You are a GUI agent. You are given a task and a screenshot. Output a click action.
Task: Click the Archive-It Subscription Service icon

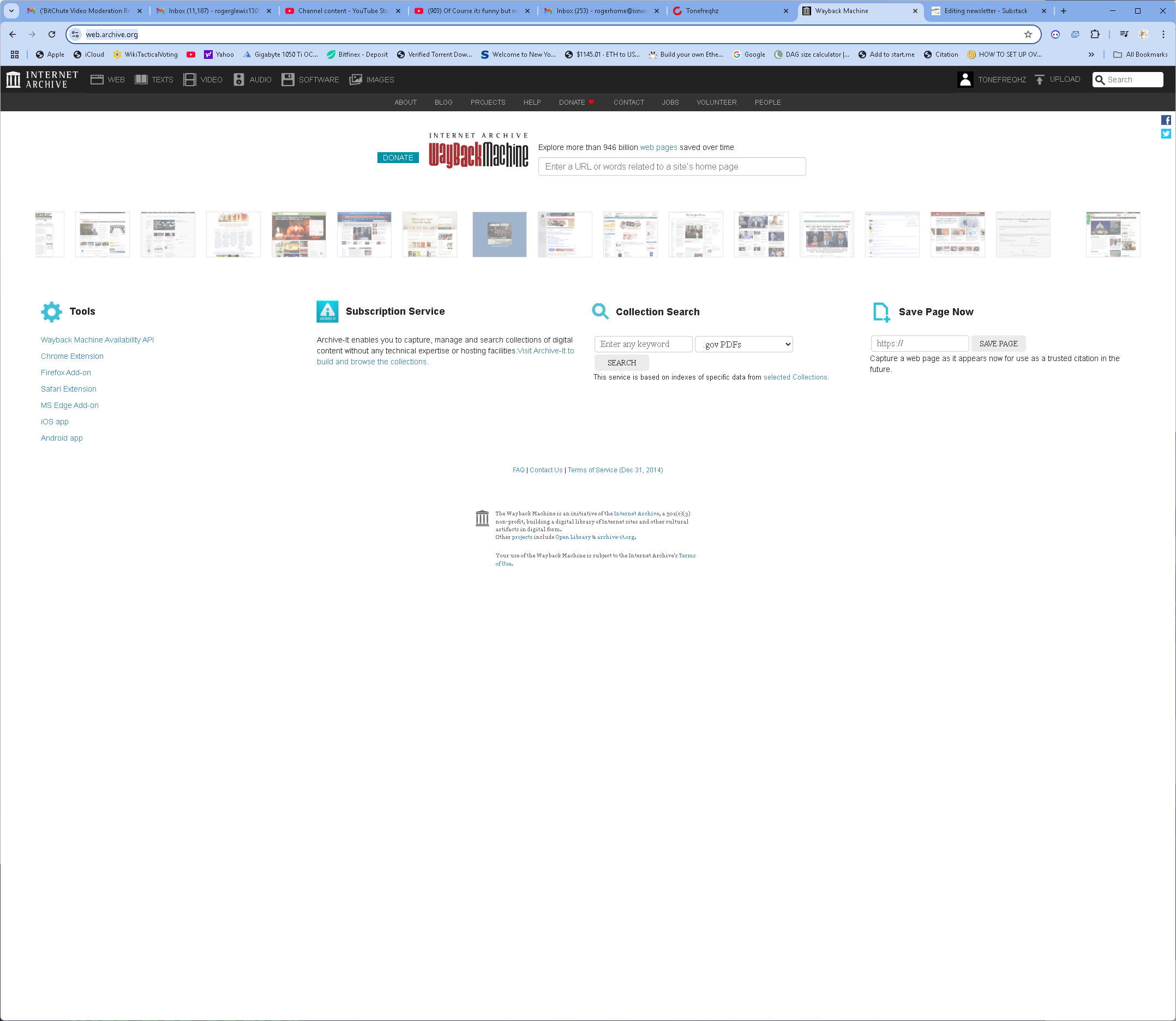[x=327, y=311]
